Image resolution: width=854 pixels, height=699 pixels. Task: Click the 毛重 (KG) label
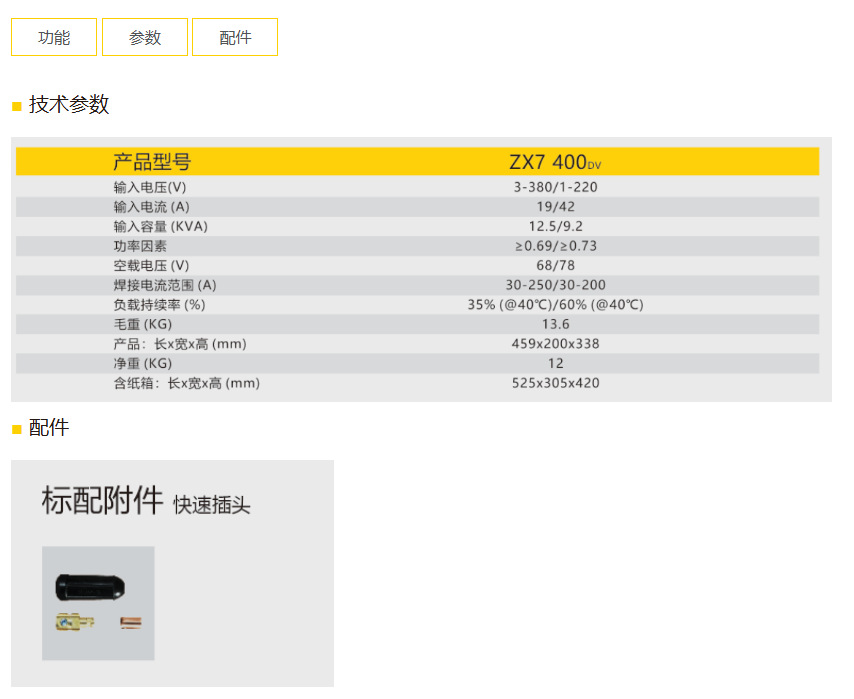(x=143, y=325)
